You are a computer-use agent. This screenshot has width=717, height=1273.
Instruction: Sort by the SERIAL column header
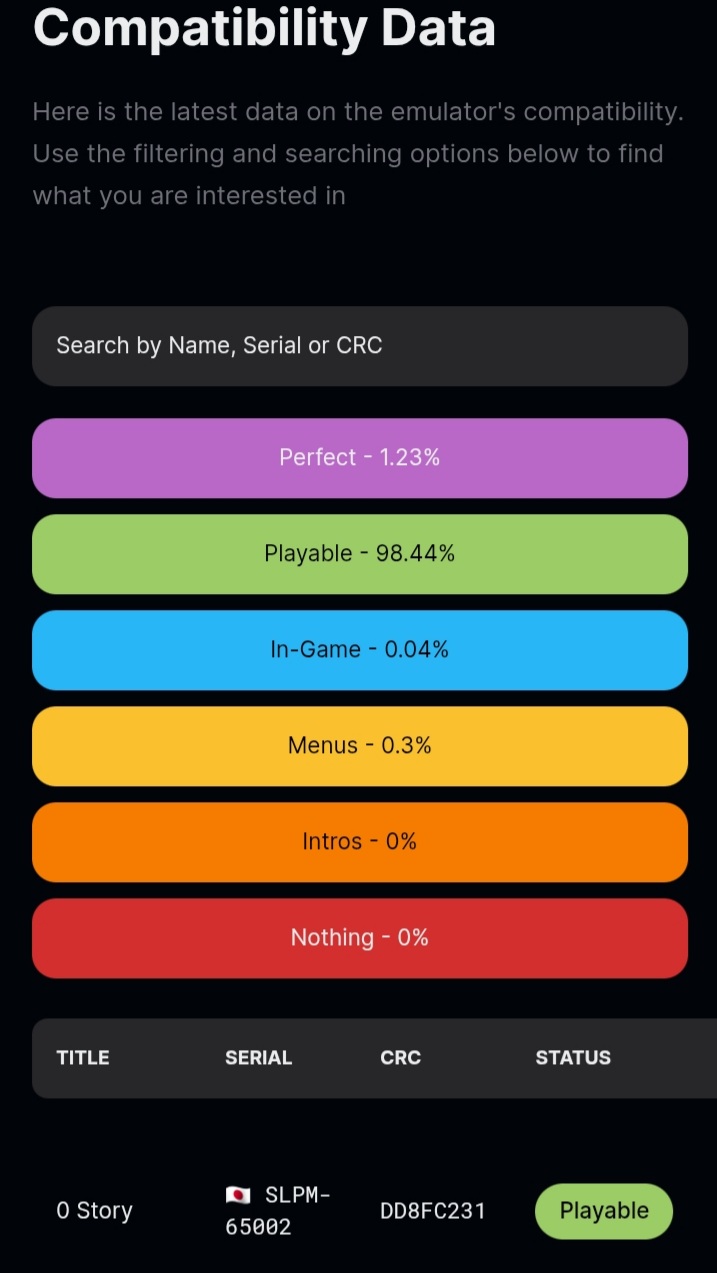(x=258, y=1058)
